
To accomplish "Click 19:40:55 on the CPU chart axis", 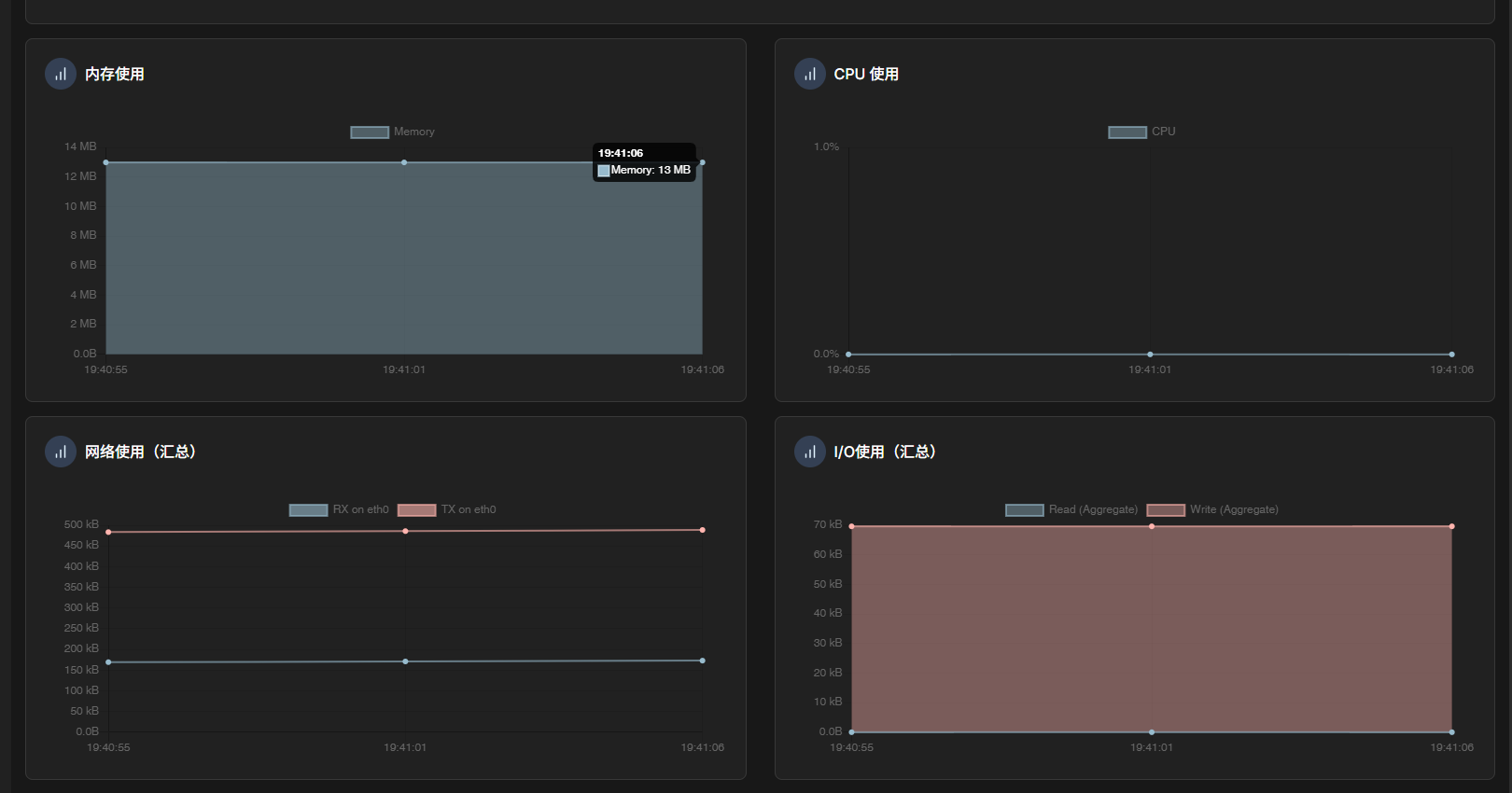I will point(848,369).
